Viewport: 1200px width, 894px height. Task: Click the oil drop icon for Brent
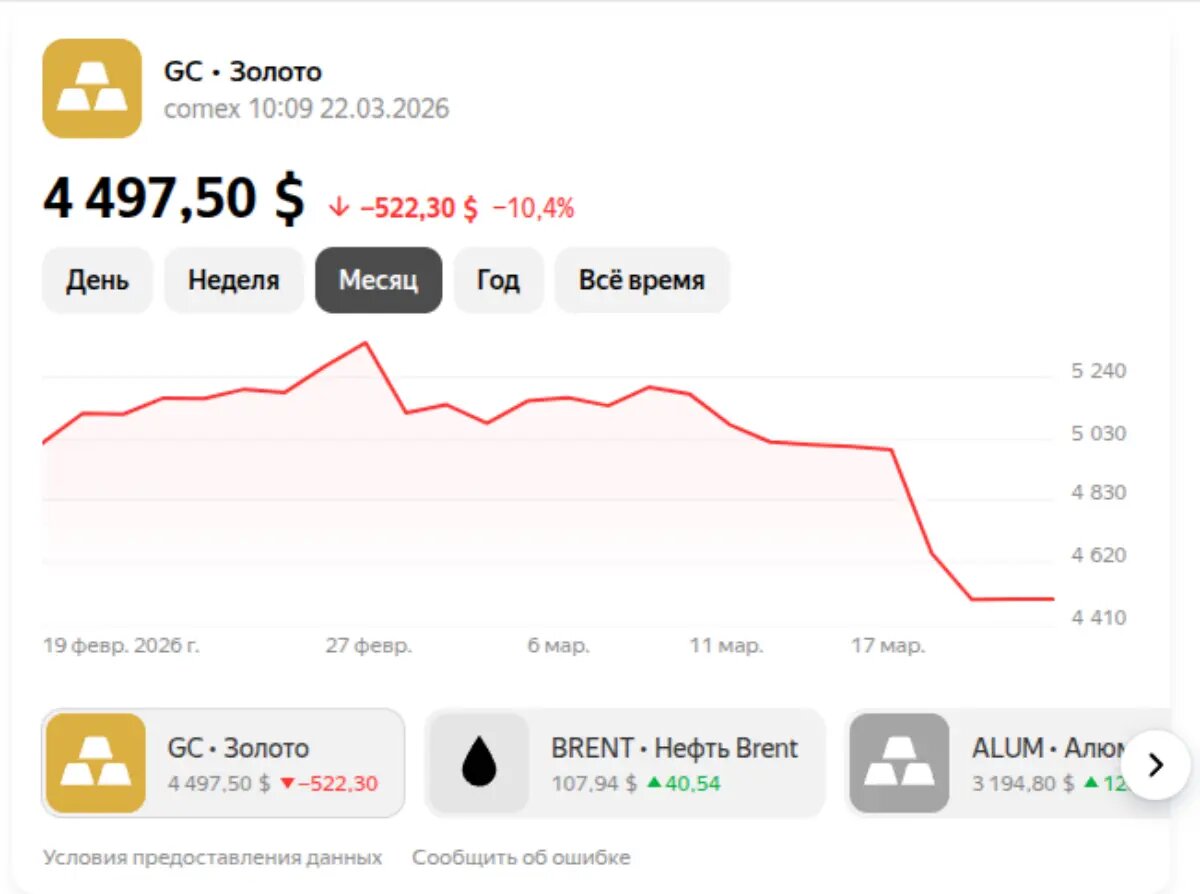pyautogui.click(x=478, y=763)
